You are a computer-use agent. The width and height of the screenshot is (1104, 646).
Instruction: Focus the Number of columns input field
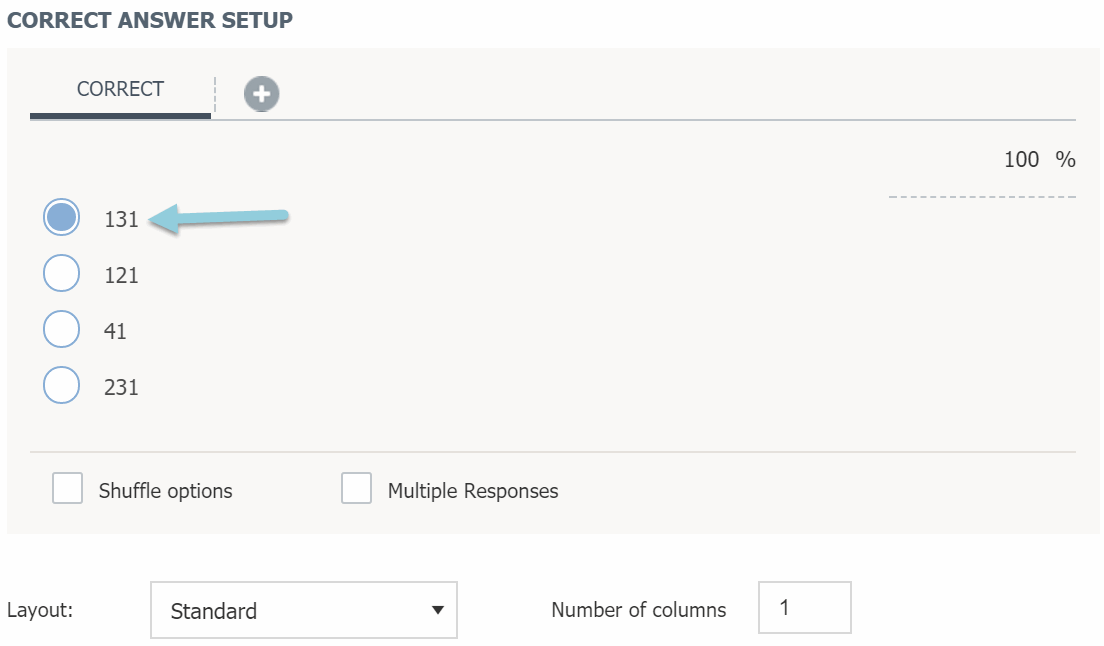804,608
